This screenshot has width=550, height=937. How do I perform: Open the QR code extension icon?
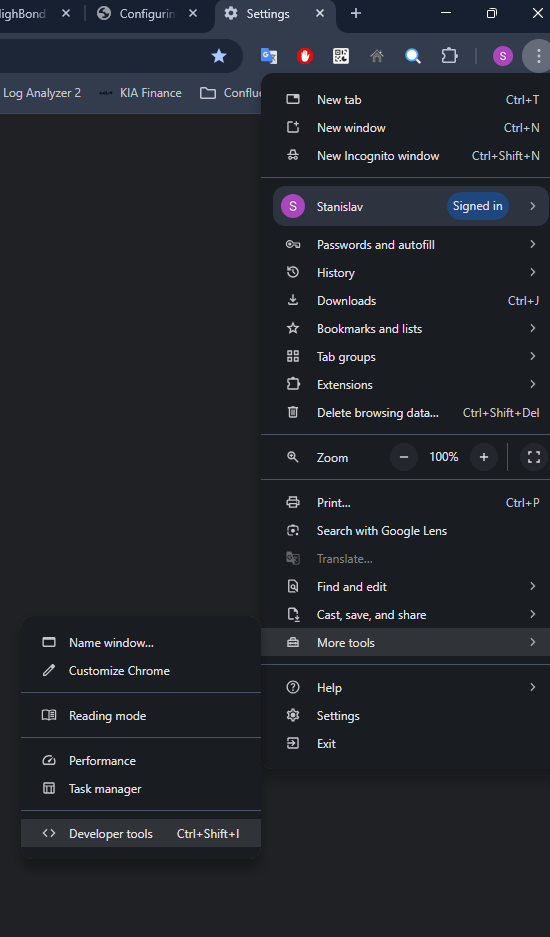click(341, 56)
